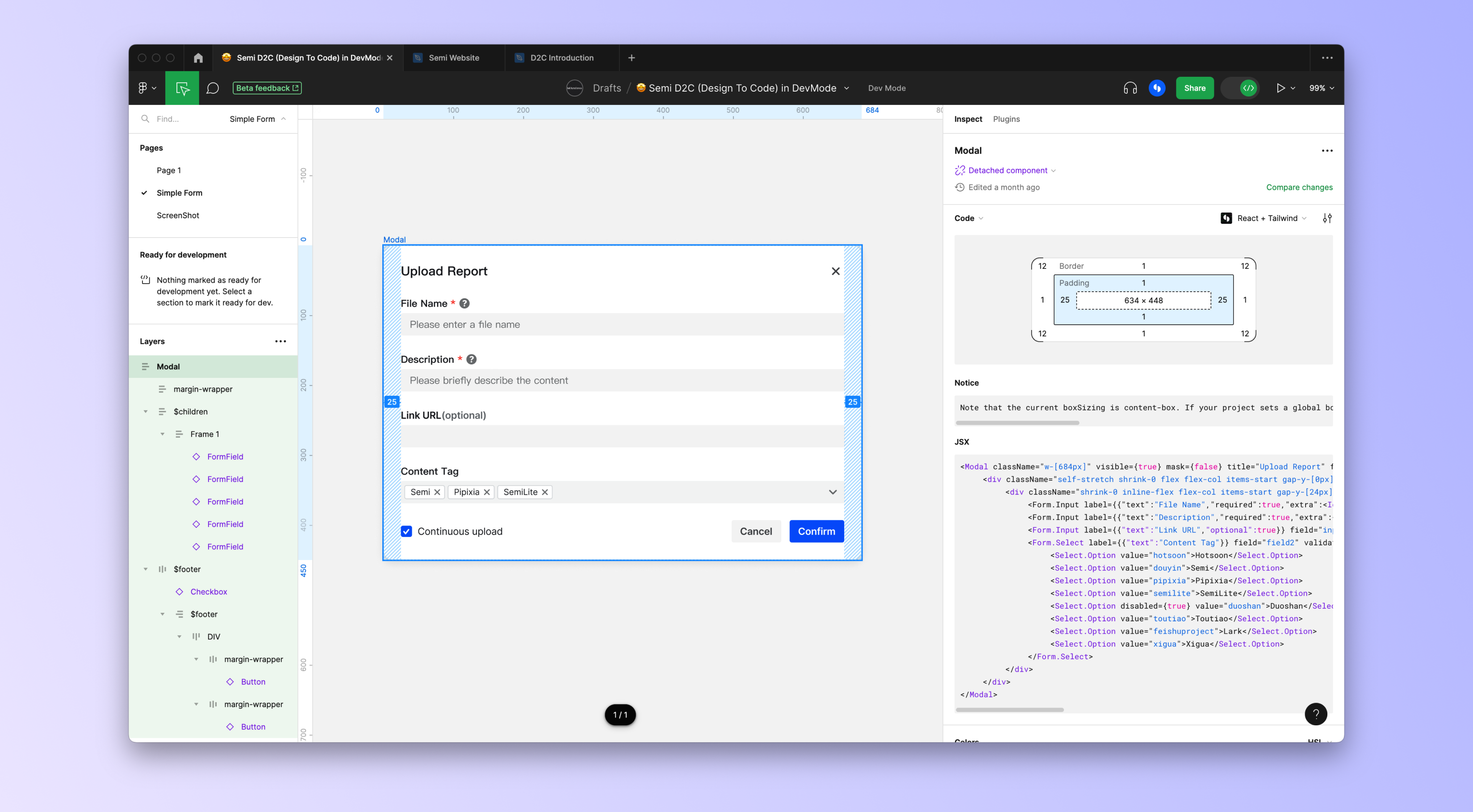Collapse the $children layer group

click(146, 412)
